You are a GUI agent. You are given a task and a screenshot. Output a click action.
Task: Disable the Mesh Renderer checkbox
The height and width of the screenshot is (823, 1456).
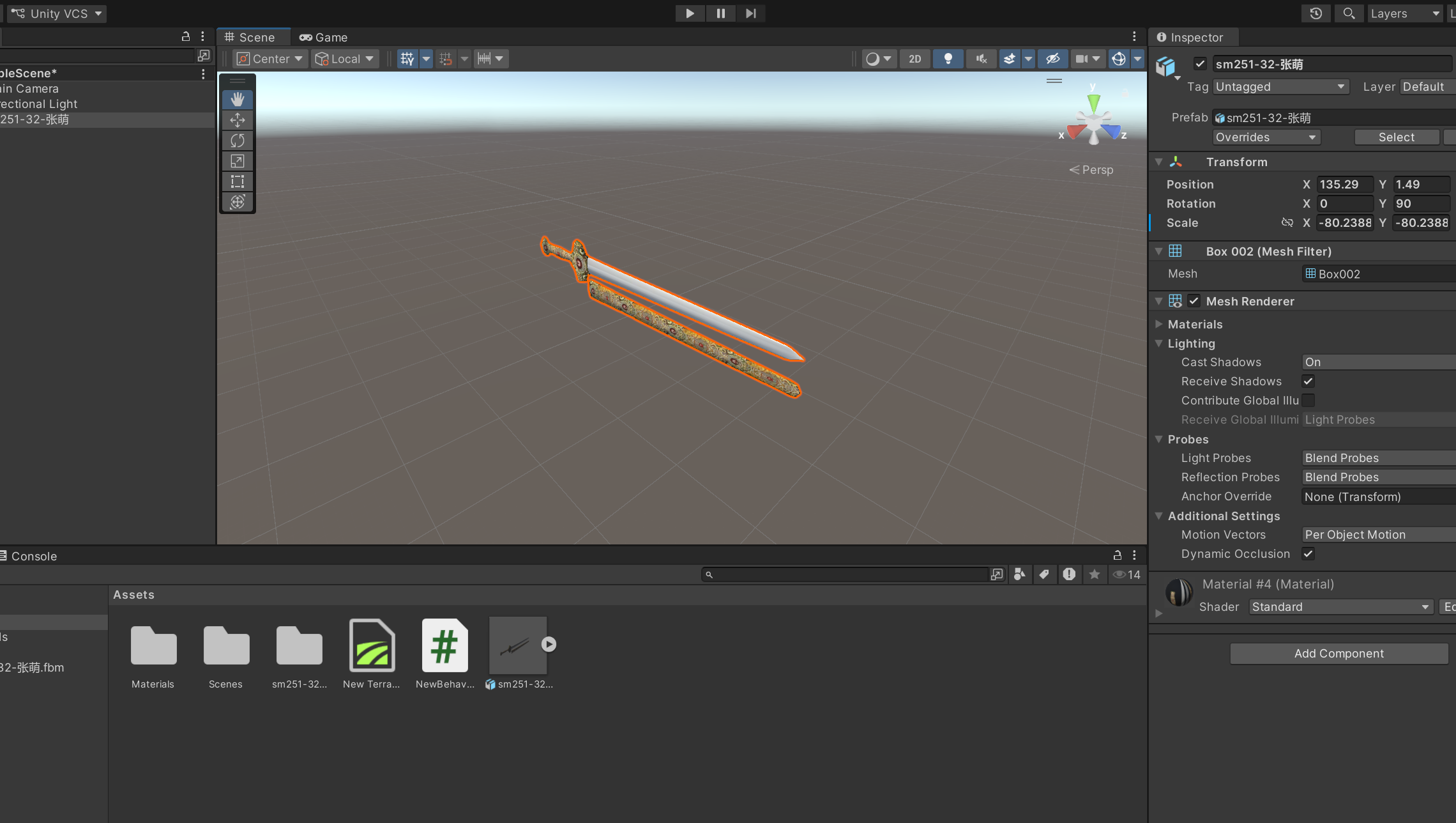[x=1194, y=301]
